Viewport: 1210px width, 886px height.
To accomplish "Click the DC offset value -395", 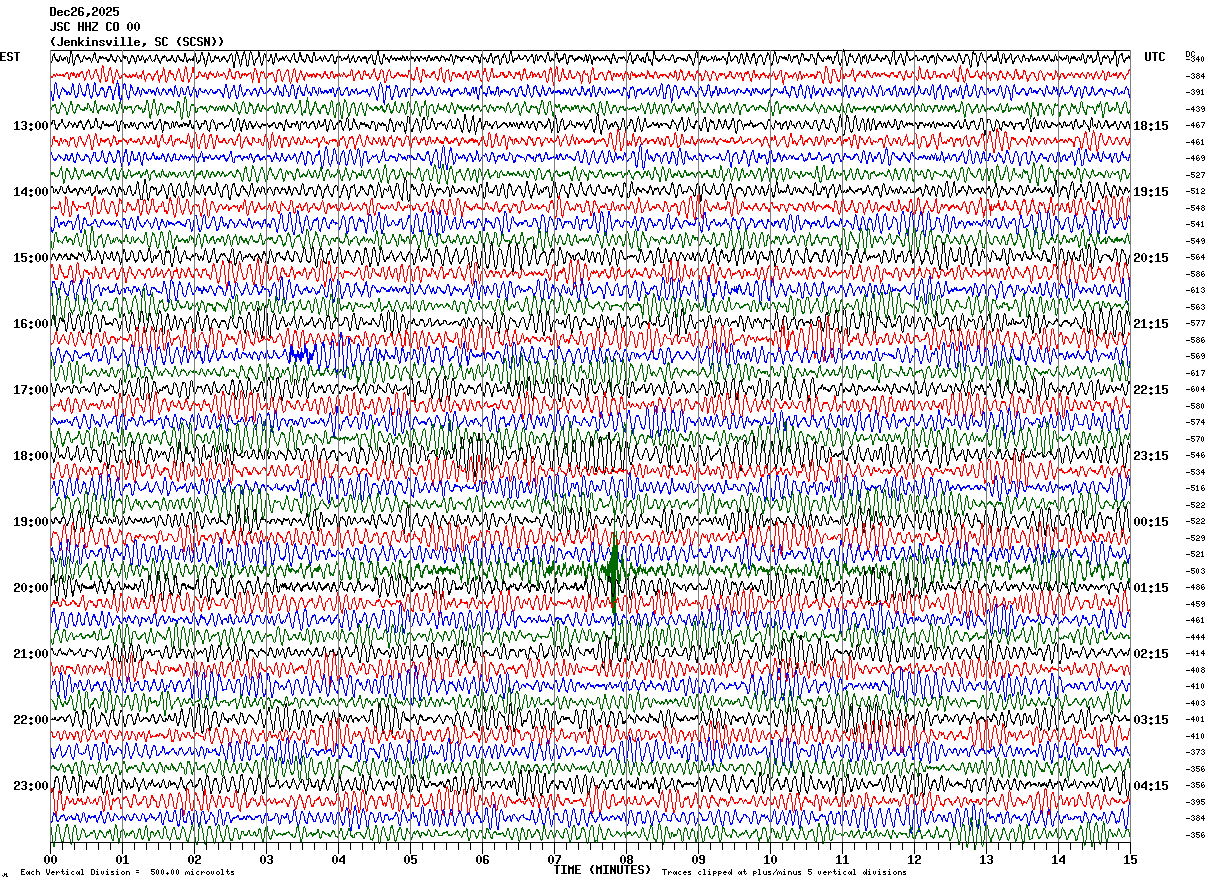I will (1195, 802).
